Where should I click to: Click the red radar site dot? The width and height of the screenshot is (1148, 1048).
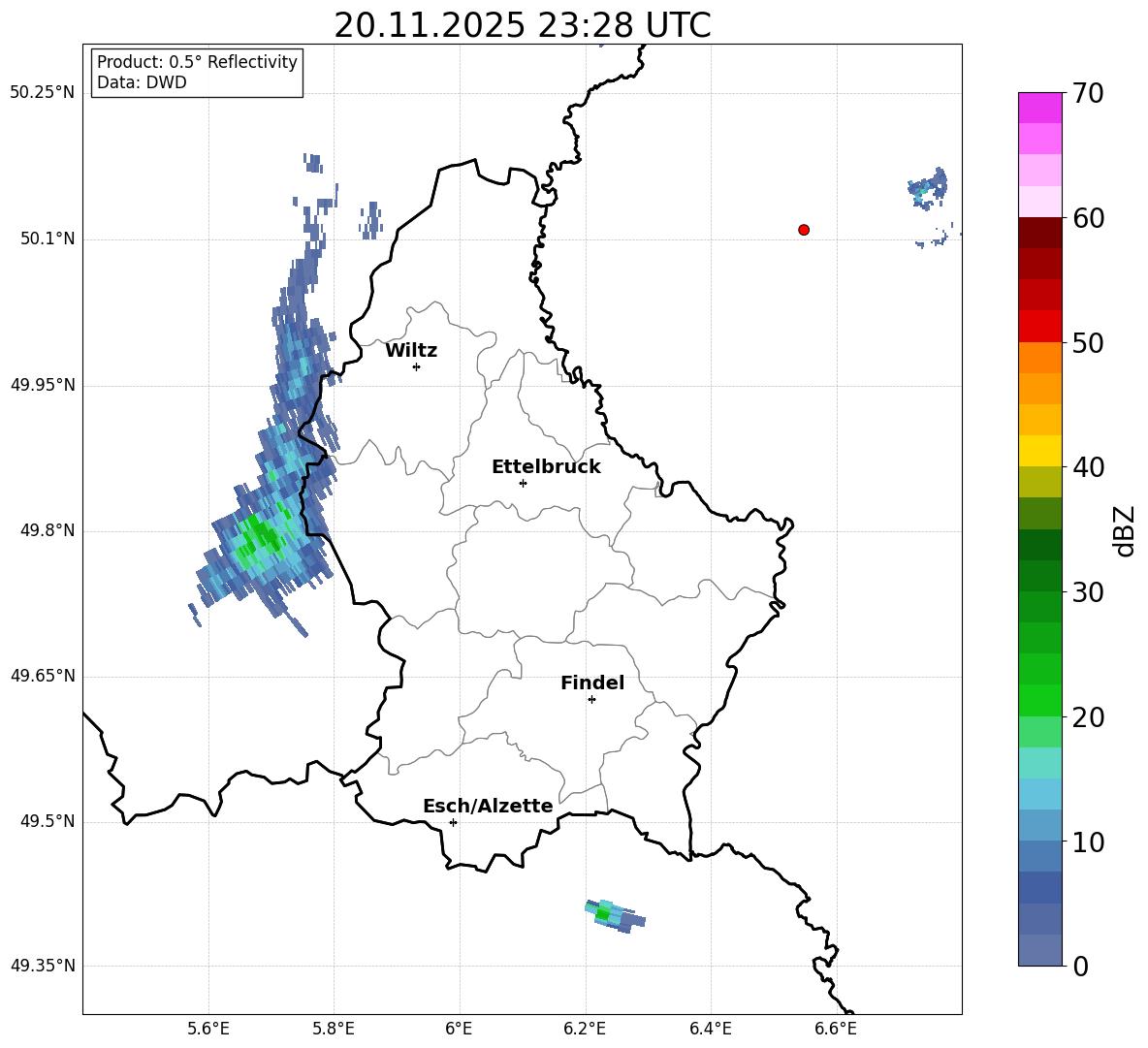[804, 230]
